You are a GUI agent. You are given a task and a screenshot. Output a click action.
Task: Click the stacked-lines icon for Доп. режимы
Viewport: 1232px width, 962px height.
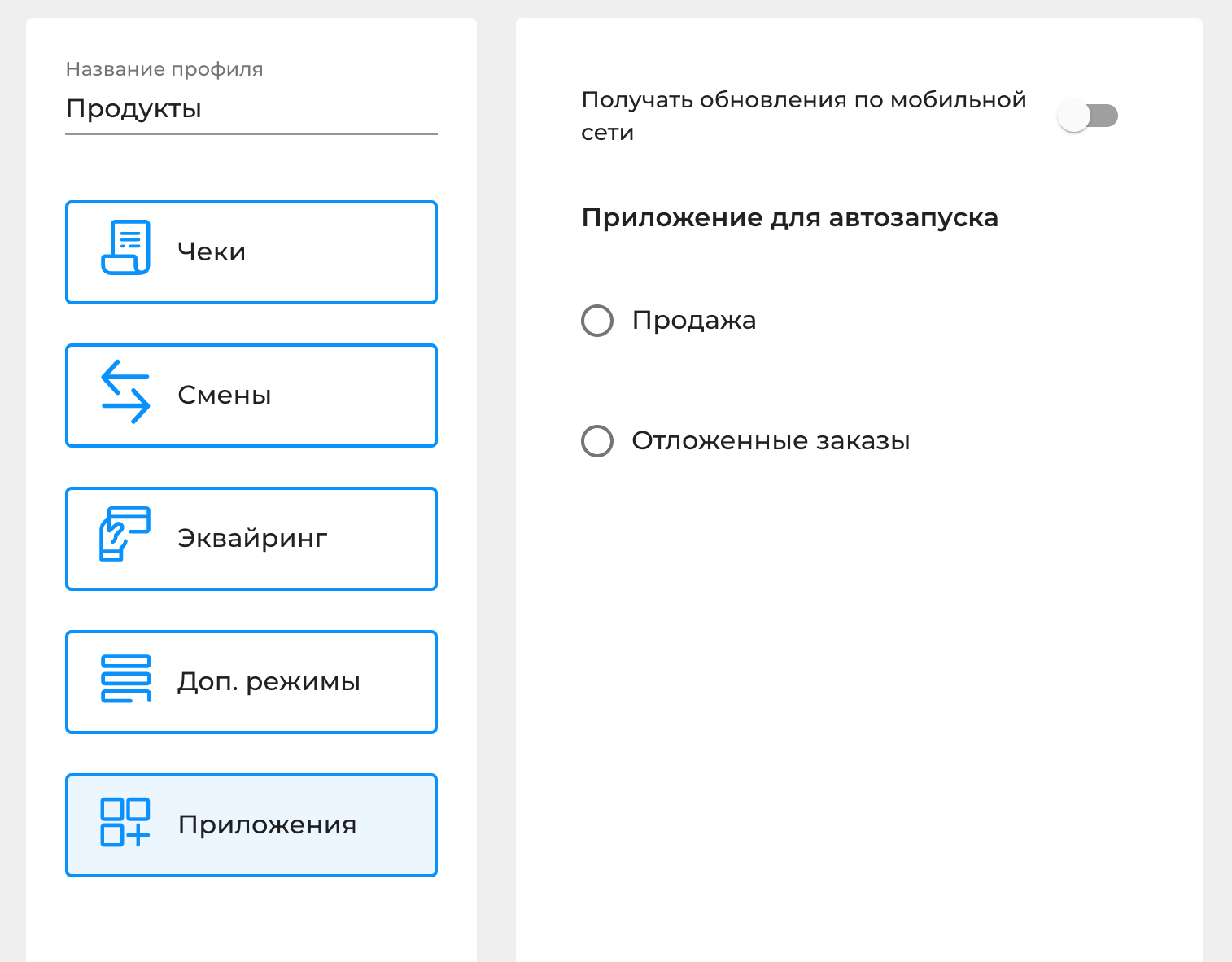pyautogui.click(x=125, y=679)
